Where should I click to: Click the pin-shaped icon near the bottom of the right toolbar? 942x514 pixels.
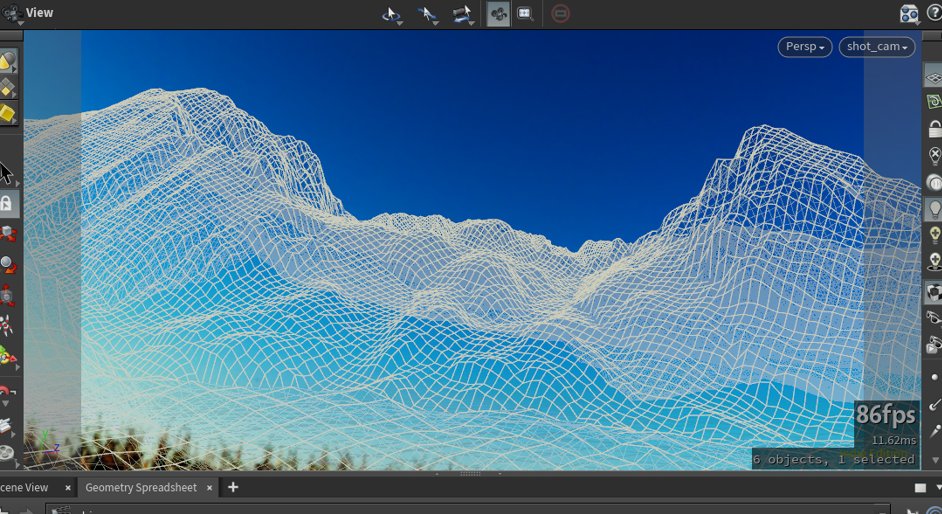934,431
